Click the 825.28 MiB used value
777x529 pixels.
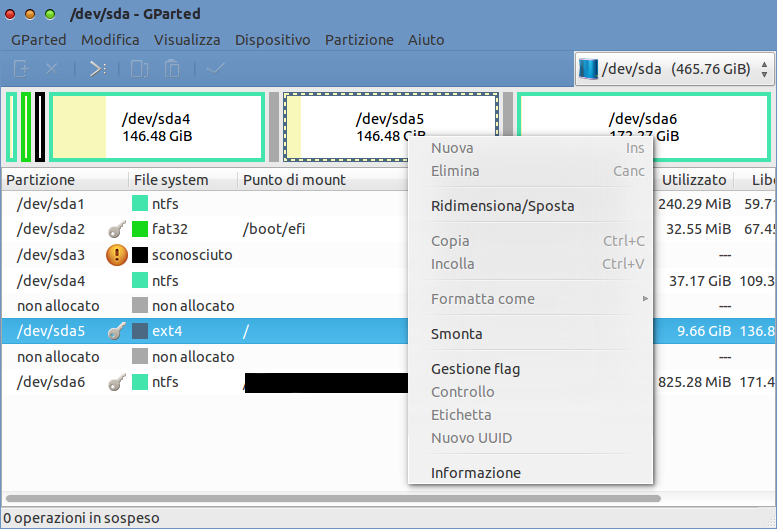coord(694,382)
